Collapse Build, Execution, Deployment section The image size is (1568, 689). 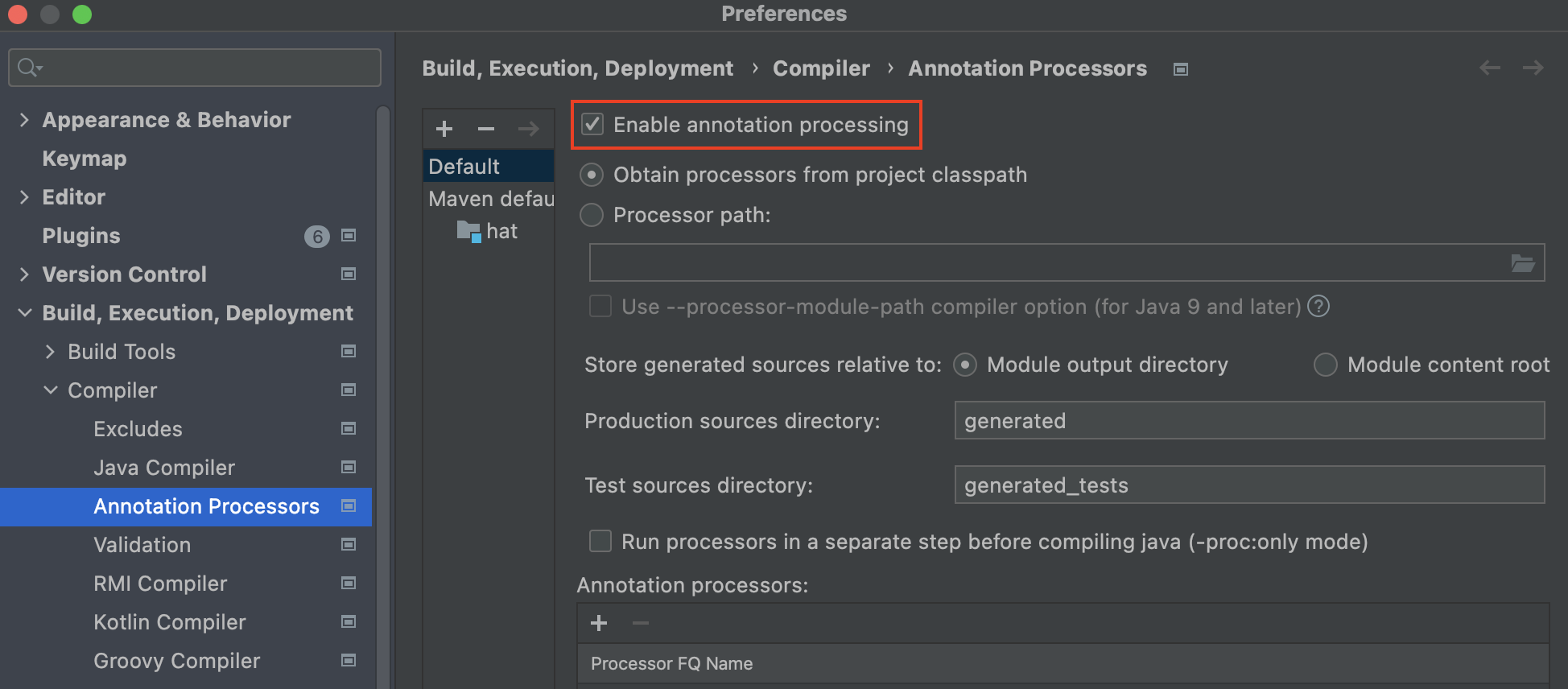coord(24,313)
